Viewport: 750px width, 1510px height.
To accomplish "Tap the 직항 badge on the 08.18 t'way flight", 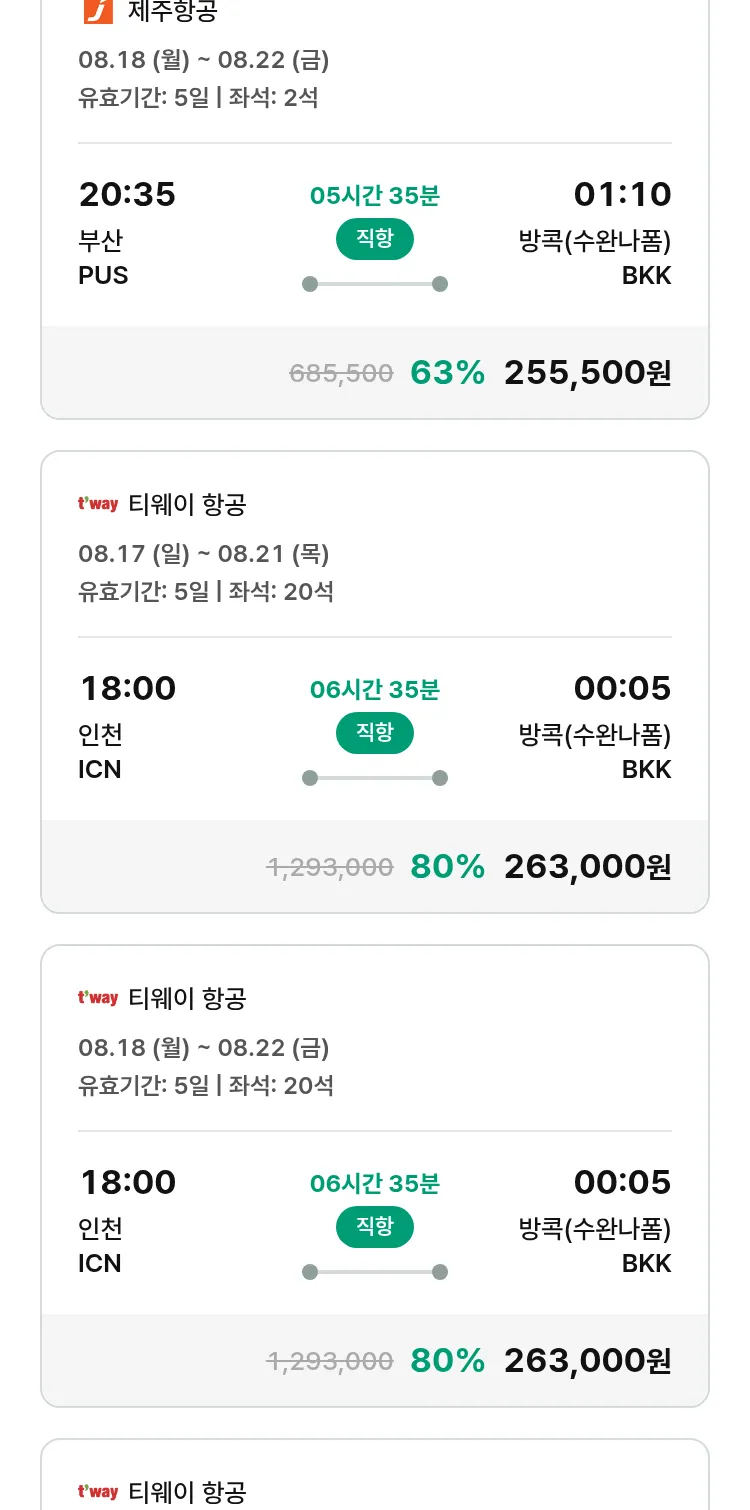I will coord(374,1228).
